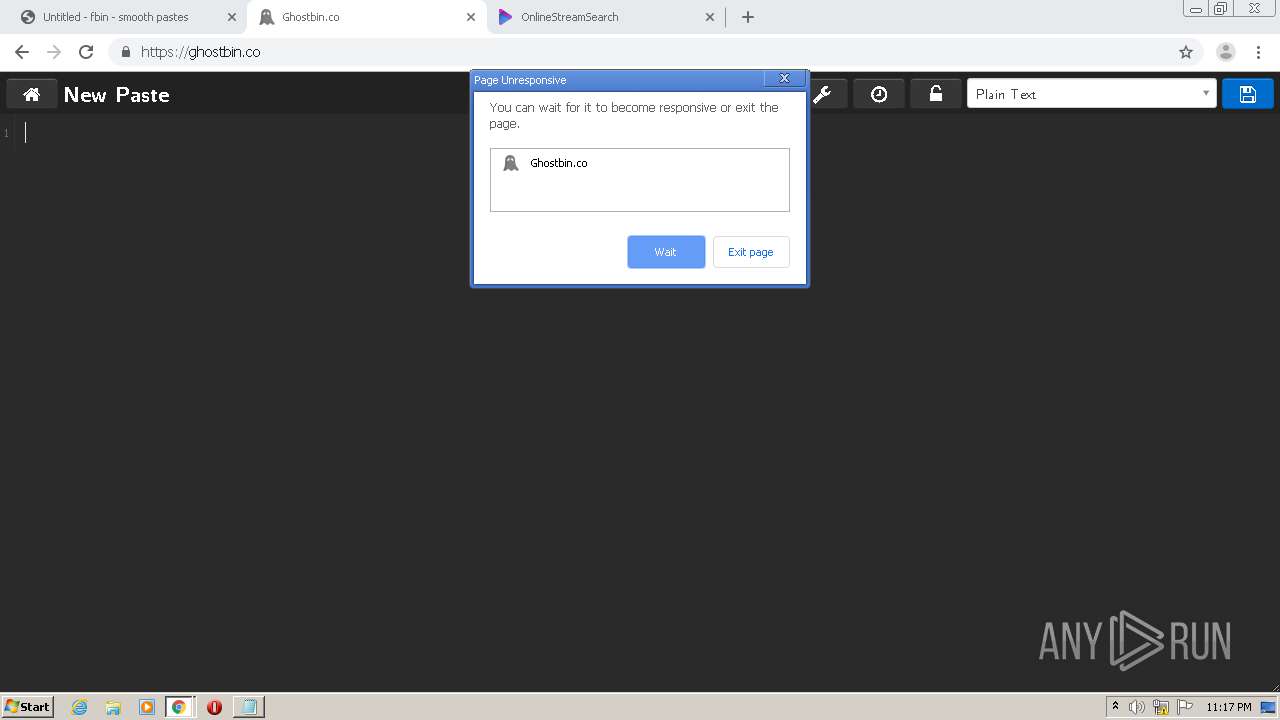Close the Ghostbin.co tab
This screenshot has width=1280, height=720.
pos(471,17)
